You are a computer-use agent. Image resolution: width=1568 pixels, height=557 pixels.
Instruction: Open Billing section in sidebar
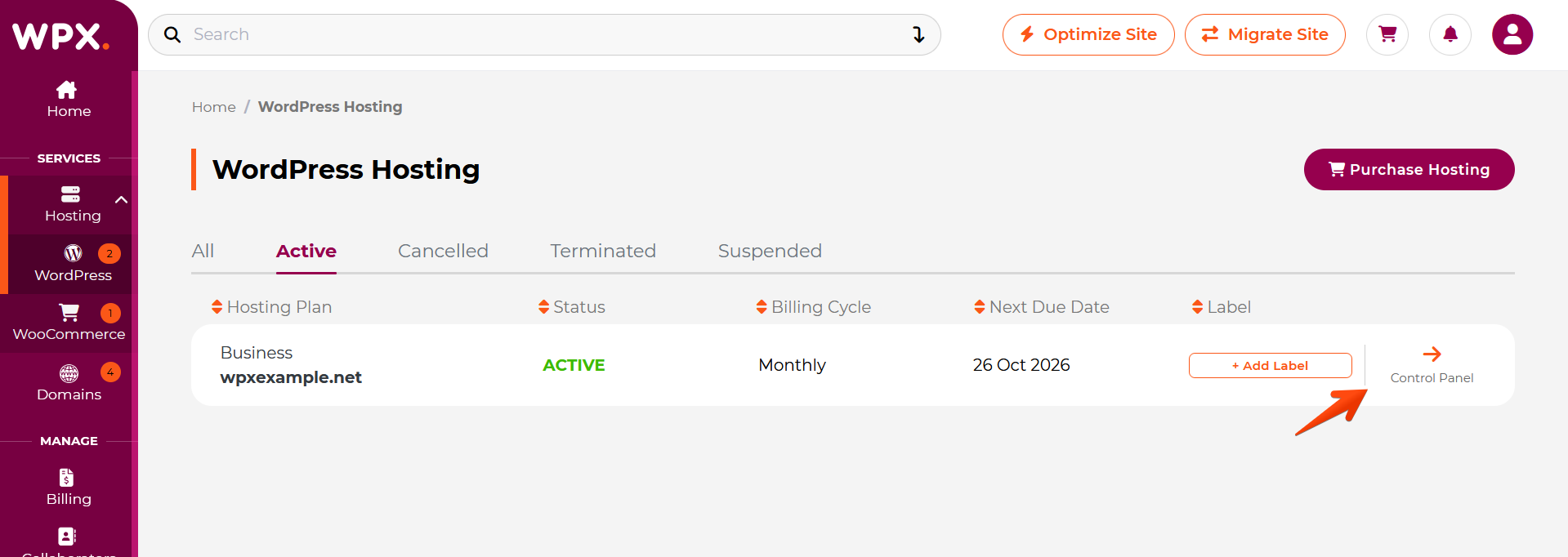coord(69,488)
